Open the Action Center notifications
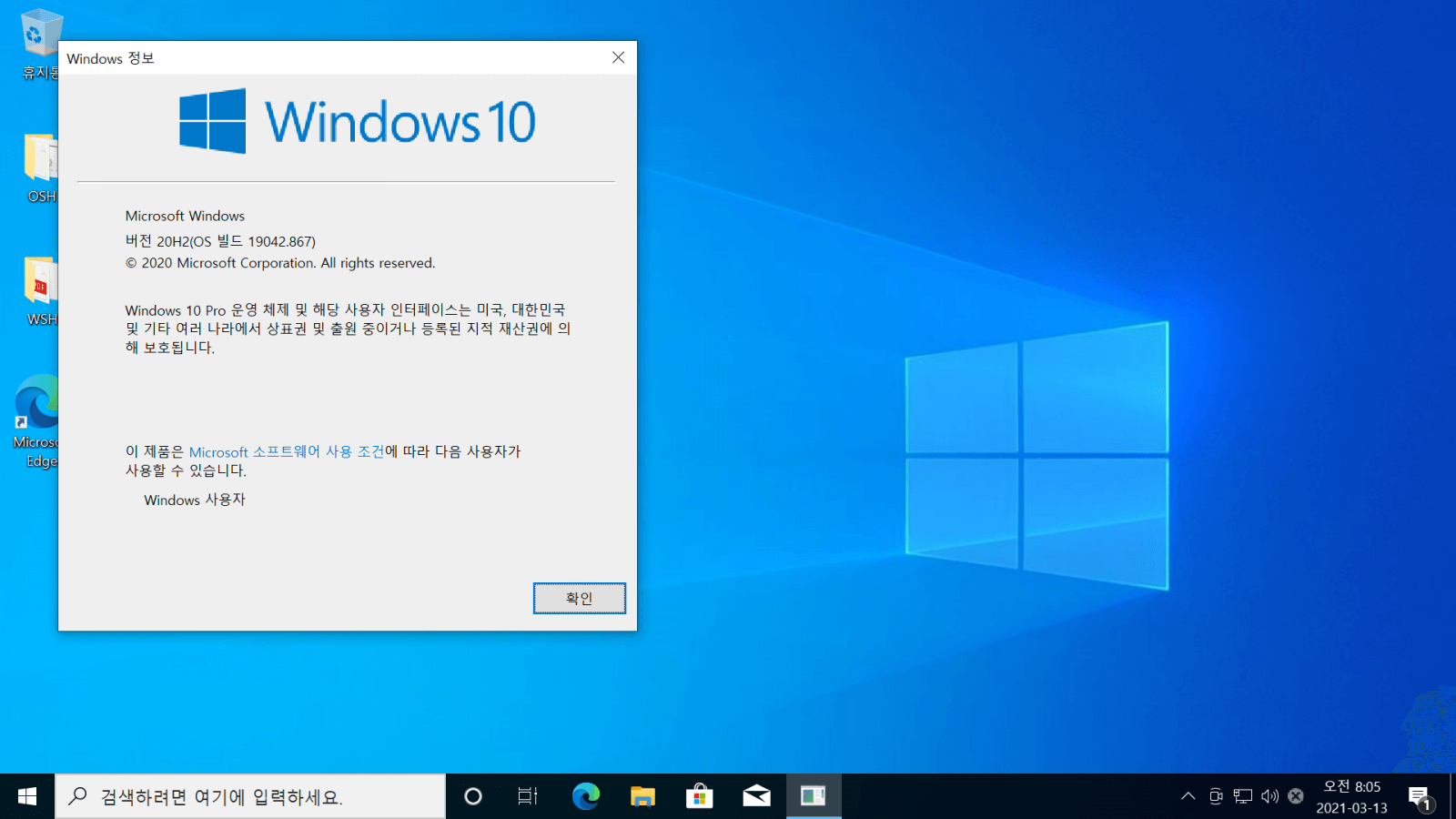Screen dimensions: 1456x819 pyautogui.click(x=1421, y=796)
